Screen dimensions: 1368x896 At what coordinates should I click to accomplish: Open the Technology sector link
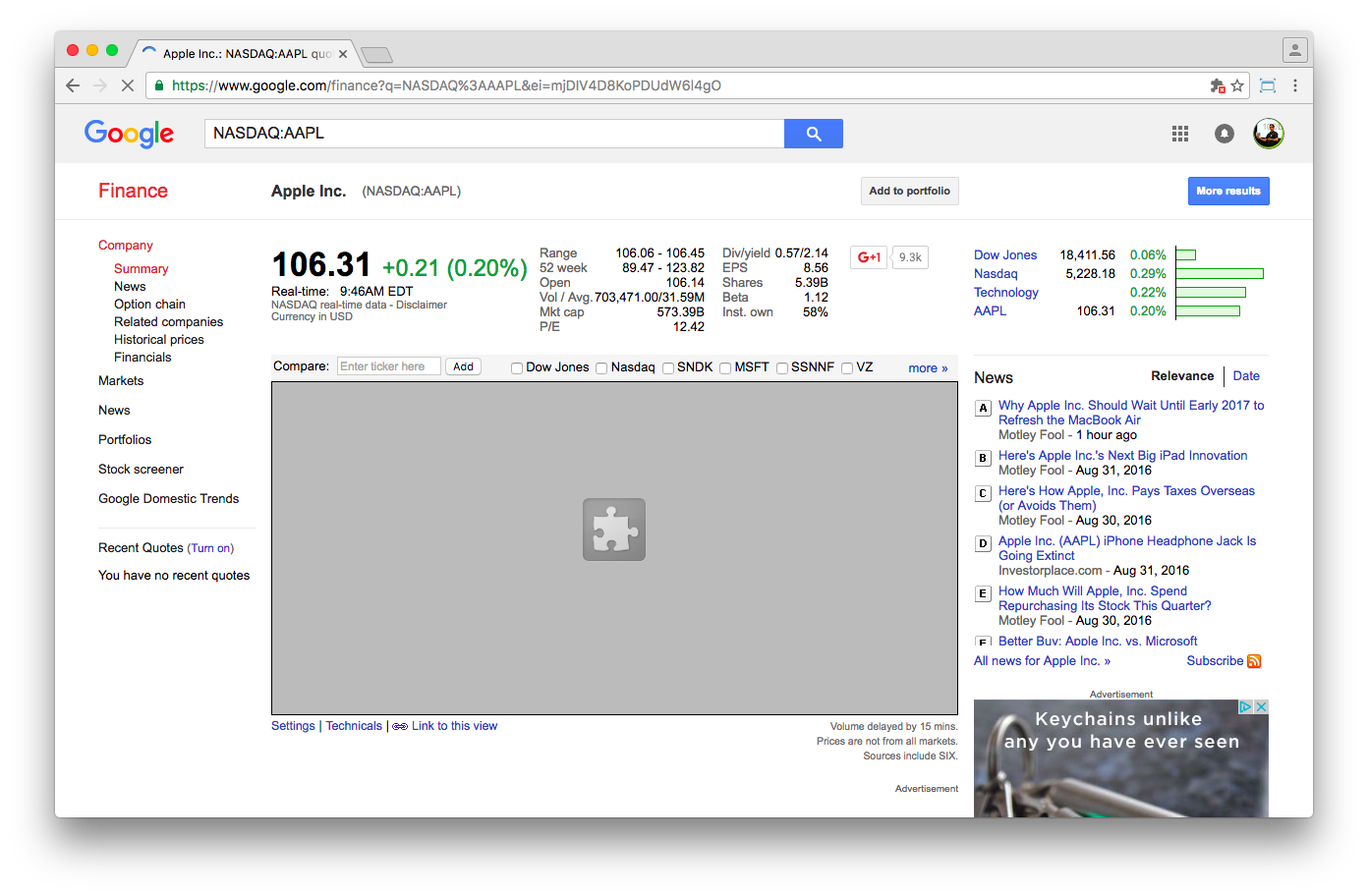point(1006,293)
